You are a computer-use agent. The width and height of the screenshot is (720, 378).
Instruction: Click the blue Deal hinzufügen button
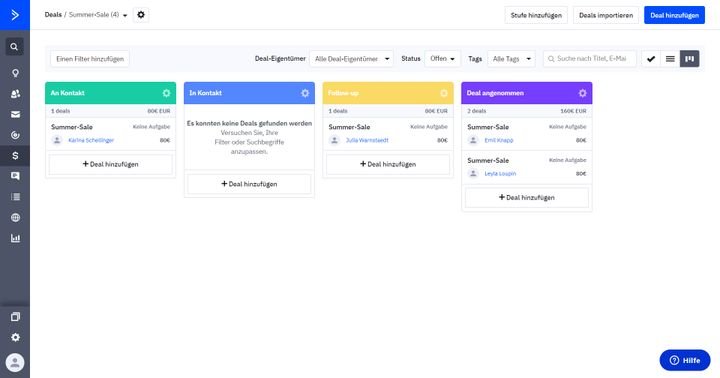674,15
